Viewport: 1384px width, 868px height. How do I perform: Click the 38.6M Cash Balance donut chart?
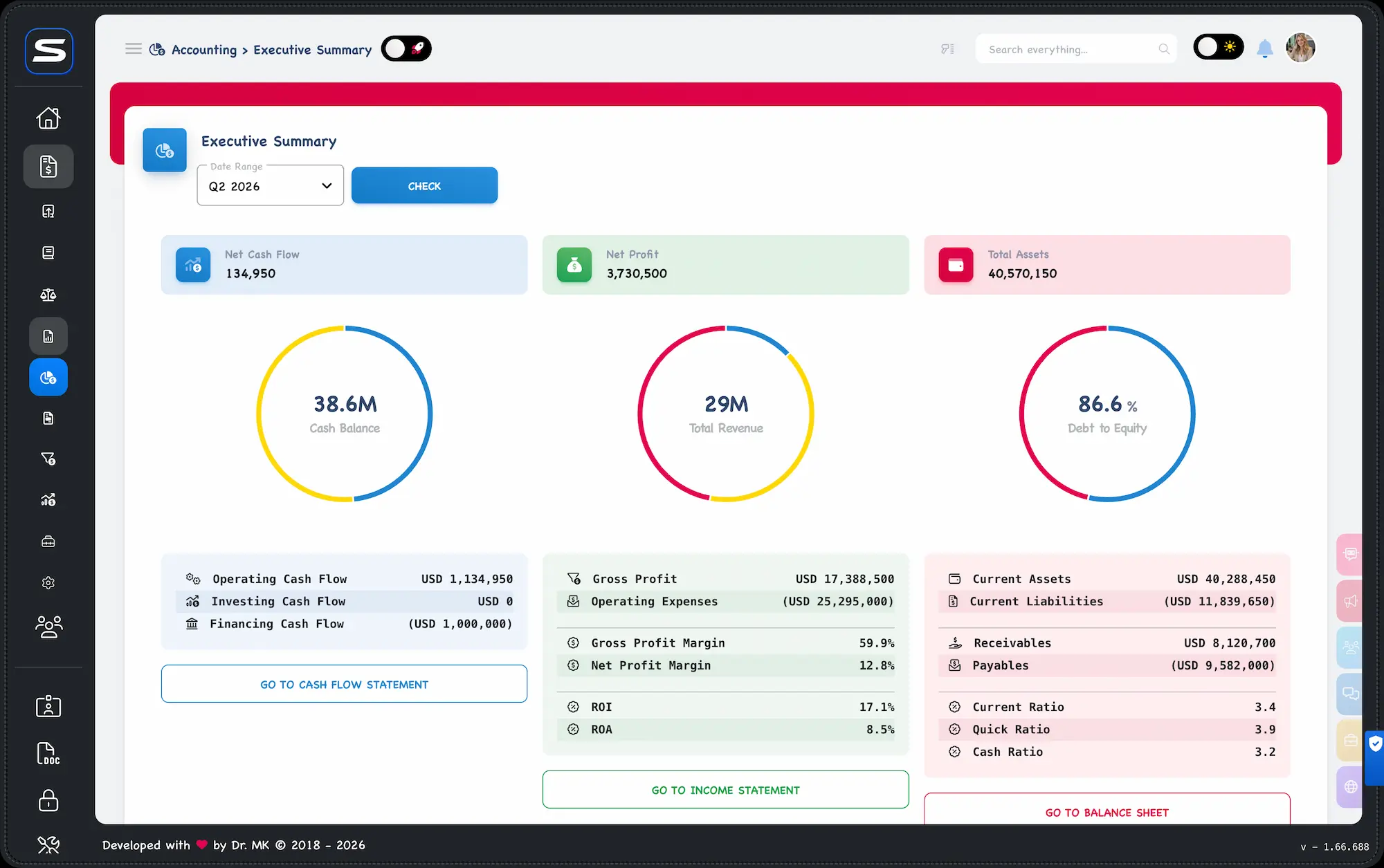point(345,414)
